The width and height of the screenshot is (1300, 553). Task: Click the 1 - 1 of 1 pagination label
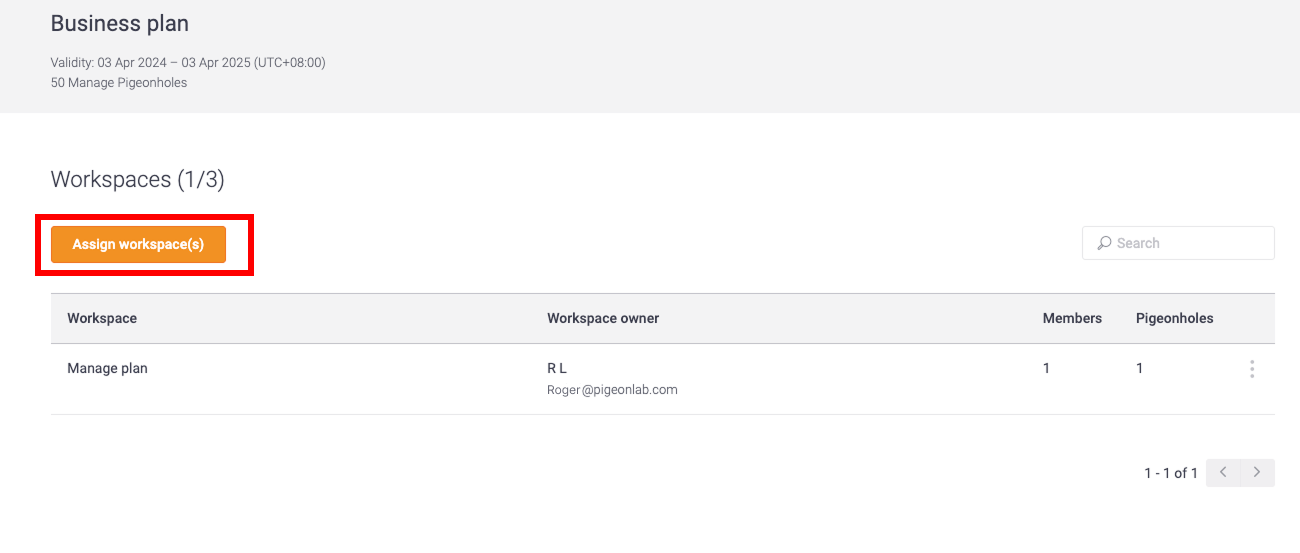coord(1171,473)
